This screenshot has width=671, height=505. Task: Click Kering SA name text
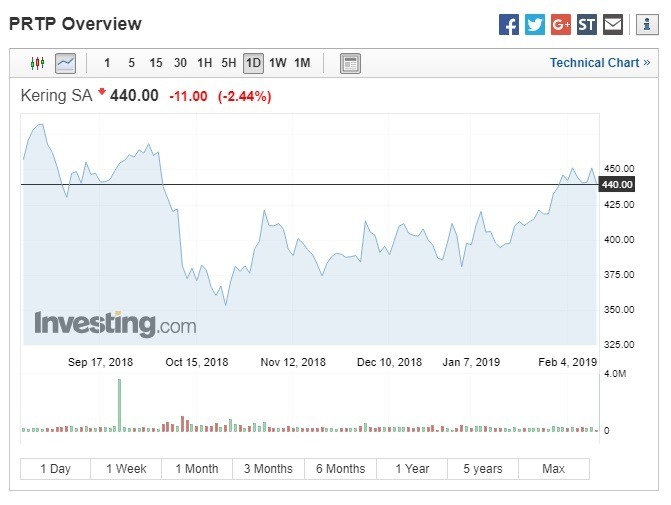pyautogui.click(x=56, y=95)
